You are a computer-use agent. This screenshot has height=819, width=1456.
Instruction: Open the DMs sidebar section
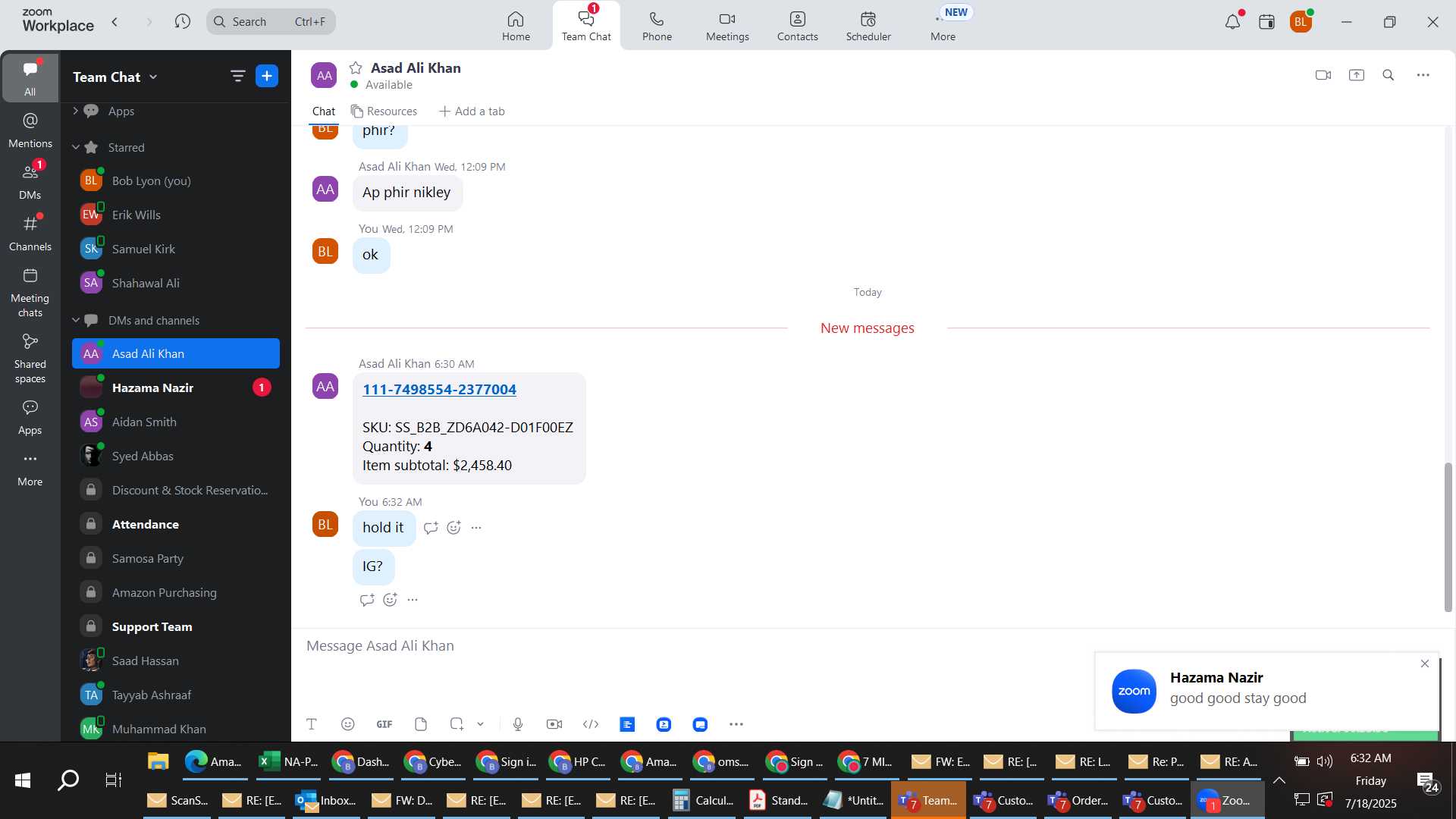point(30,182)
